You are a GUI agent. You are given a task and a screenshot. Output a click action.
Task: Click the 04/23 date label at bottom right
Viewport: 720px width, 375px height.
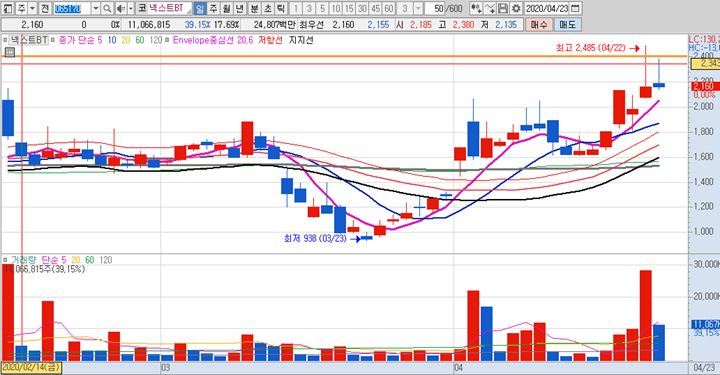704,368
